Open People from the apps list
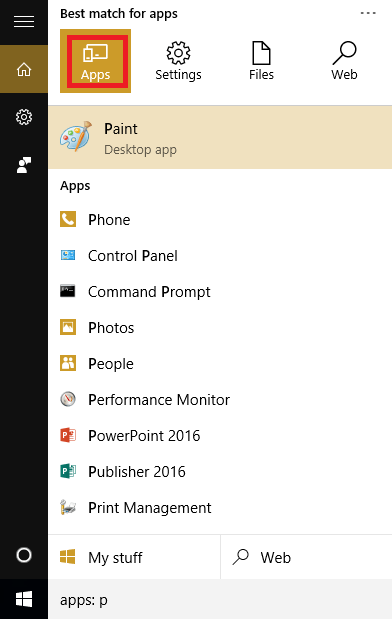 pos(220,364)
